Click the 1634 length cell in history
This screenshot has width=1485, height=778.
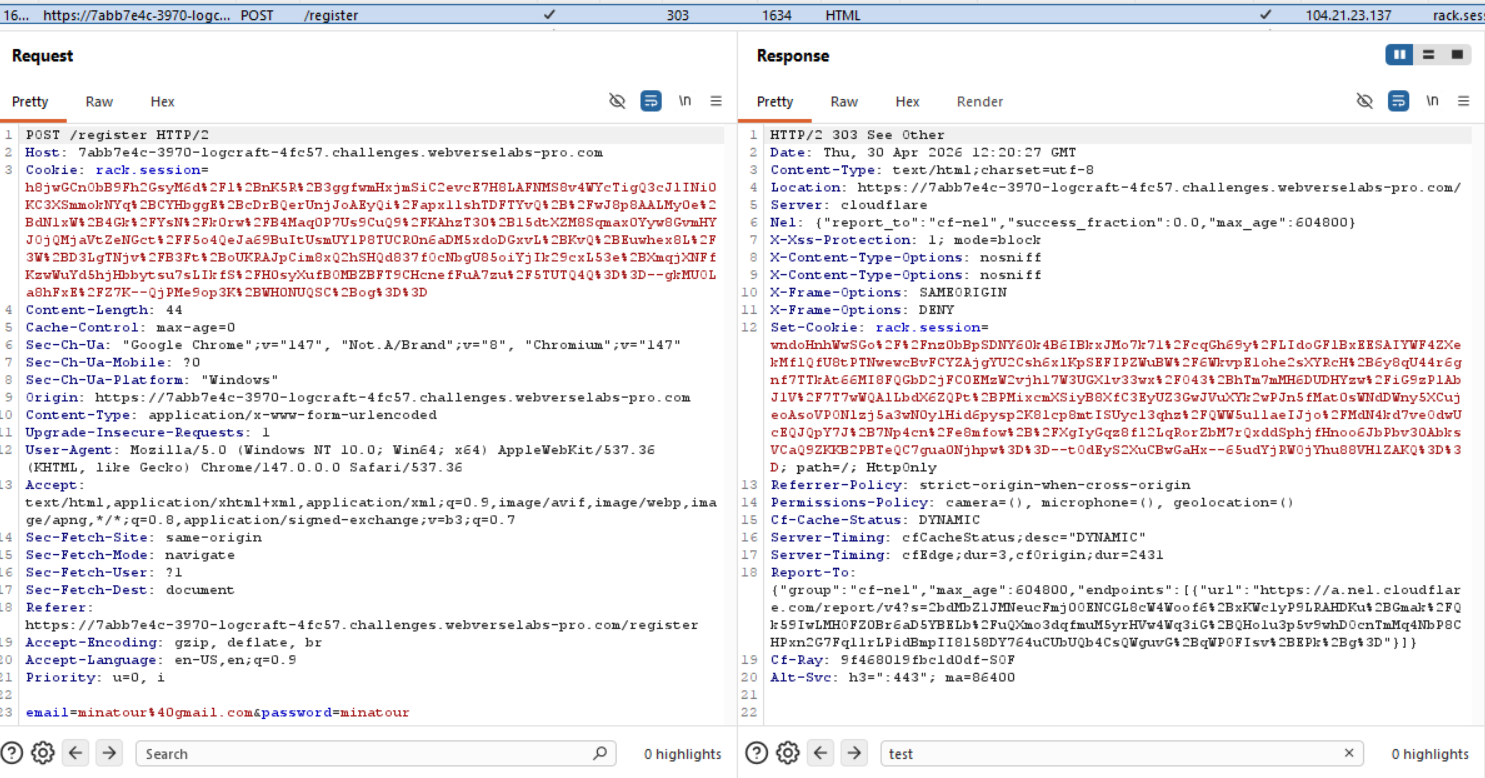coord(776,15)
